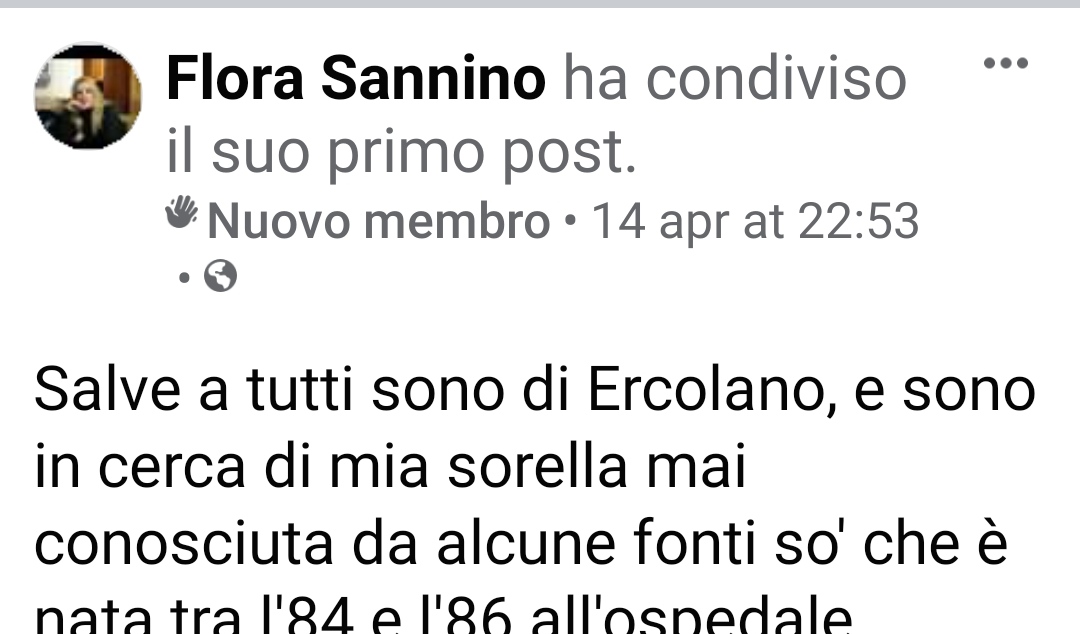Open Flora Sannino's profile picture

[x=88, y=96]
